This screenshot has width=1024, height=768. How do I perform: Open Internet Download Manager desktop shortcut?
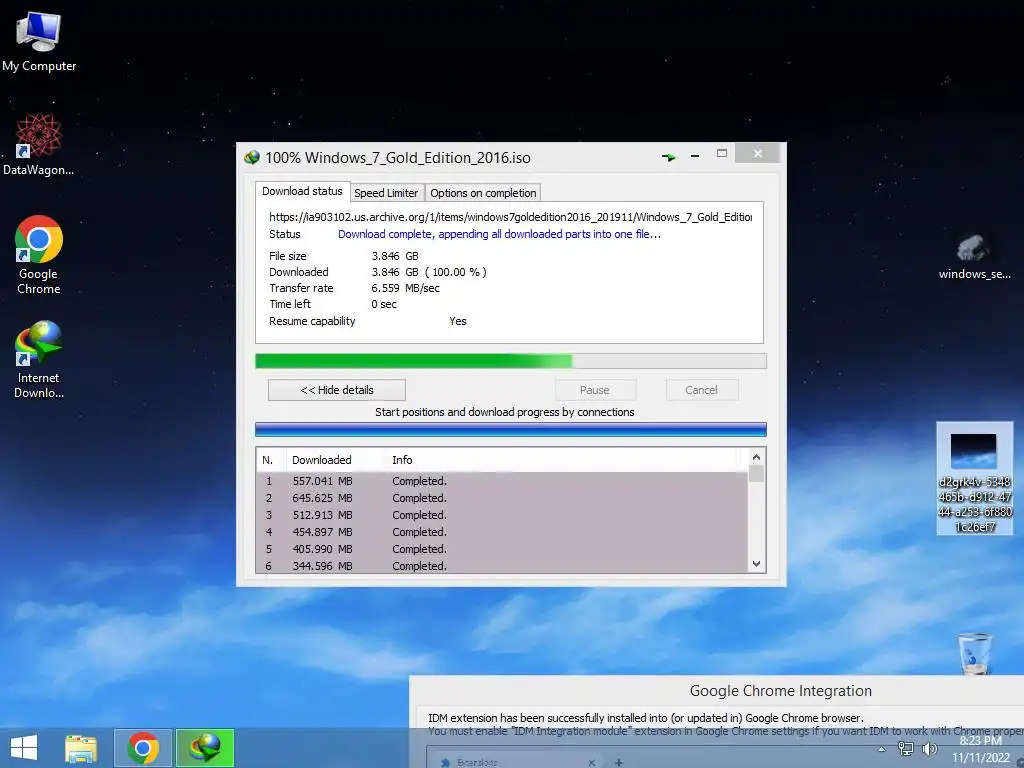39,359
